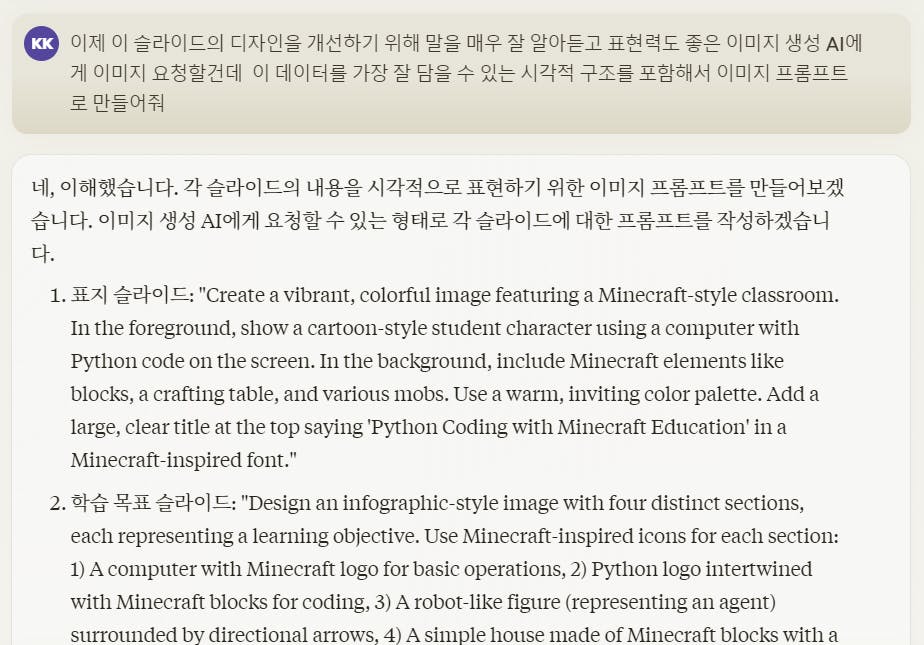924x645 pixels.
Task: Click '로 만들어줘' in the user message
Action: point(117,102)
